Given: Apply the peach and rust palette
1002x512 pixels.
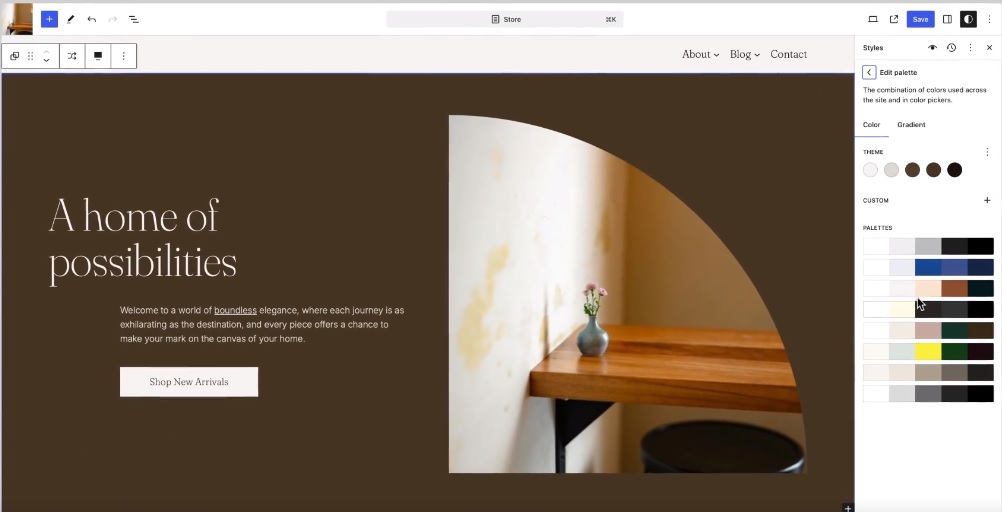Looking at the screenshot, I should (x=929, y=288).
